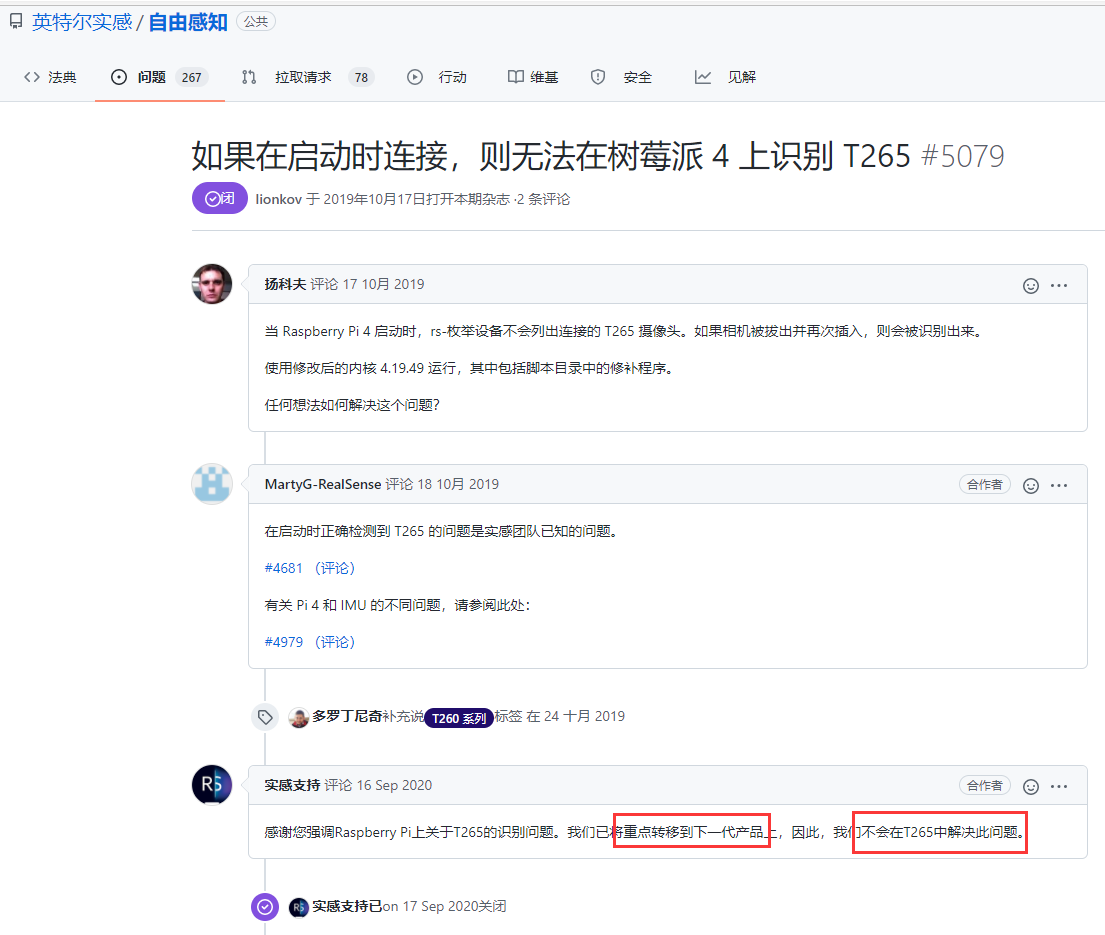Click the pull request branch icon
1105x935 pixels.
pyautogui.click(x=249, y=77)
